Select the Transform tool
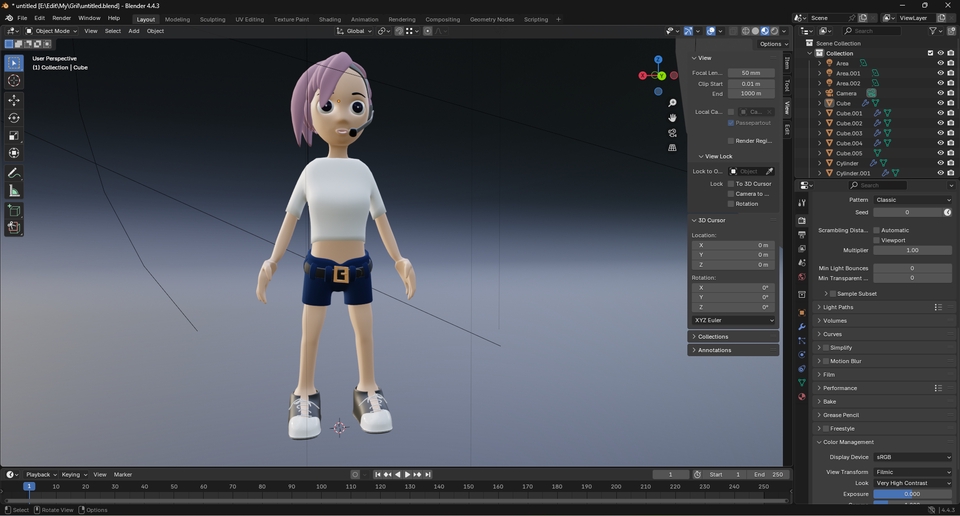960x516 pixels. tap(14, 153)
